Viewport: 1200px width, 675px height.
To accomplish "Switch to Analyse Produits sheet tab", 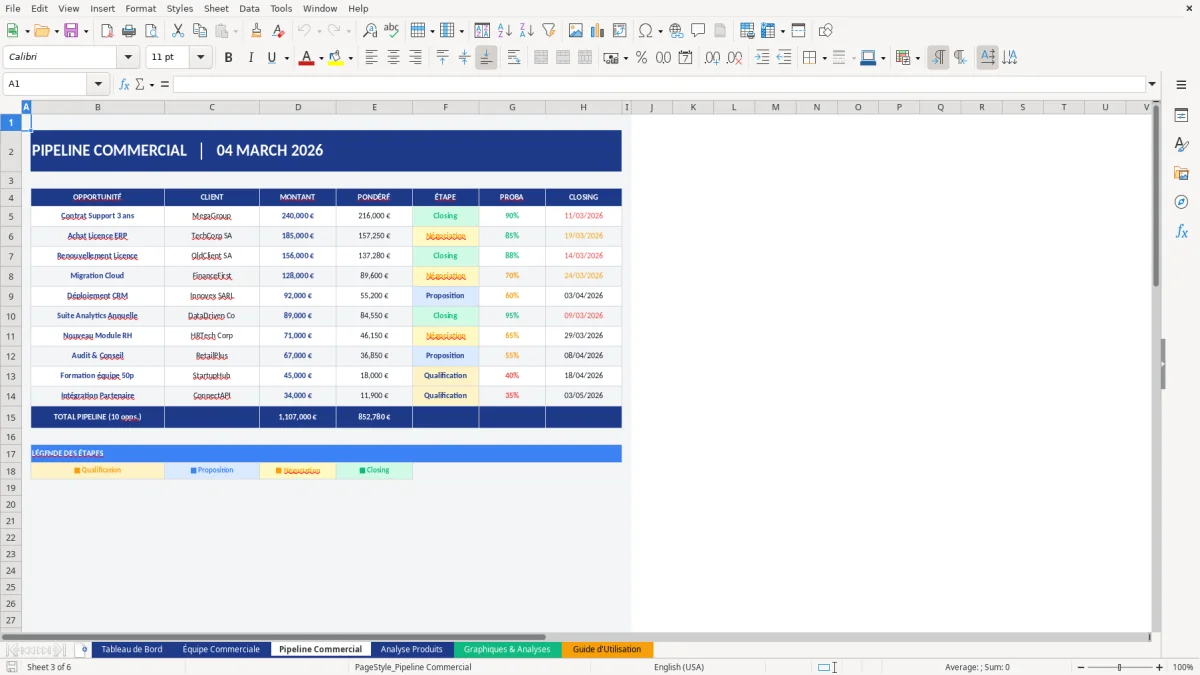I will point(412,649).
